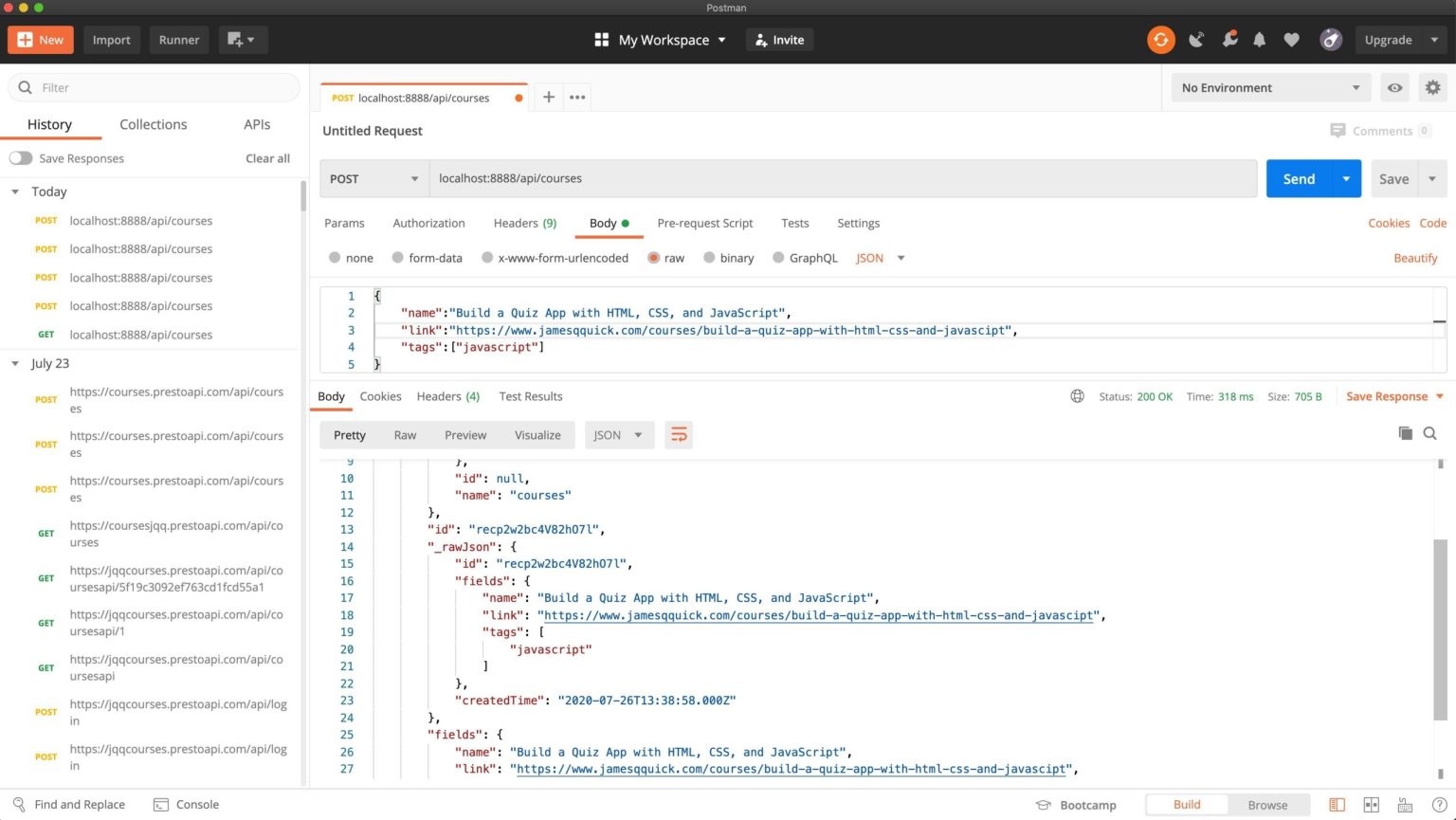Click the satellite API network icon
Screen dimensions: 1456x820
1196,40
